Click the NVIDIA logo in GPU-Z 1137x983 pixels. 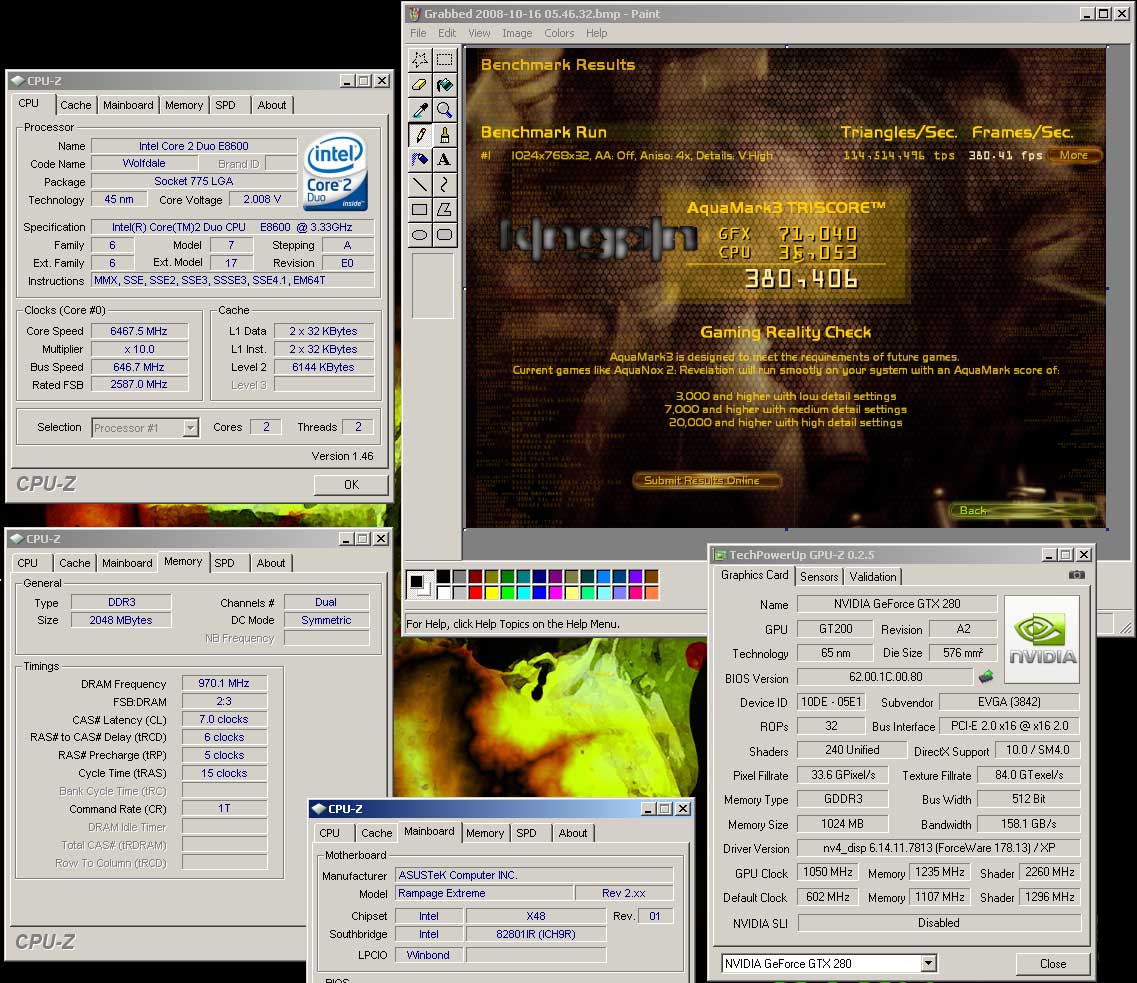1042,639
